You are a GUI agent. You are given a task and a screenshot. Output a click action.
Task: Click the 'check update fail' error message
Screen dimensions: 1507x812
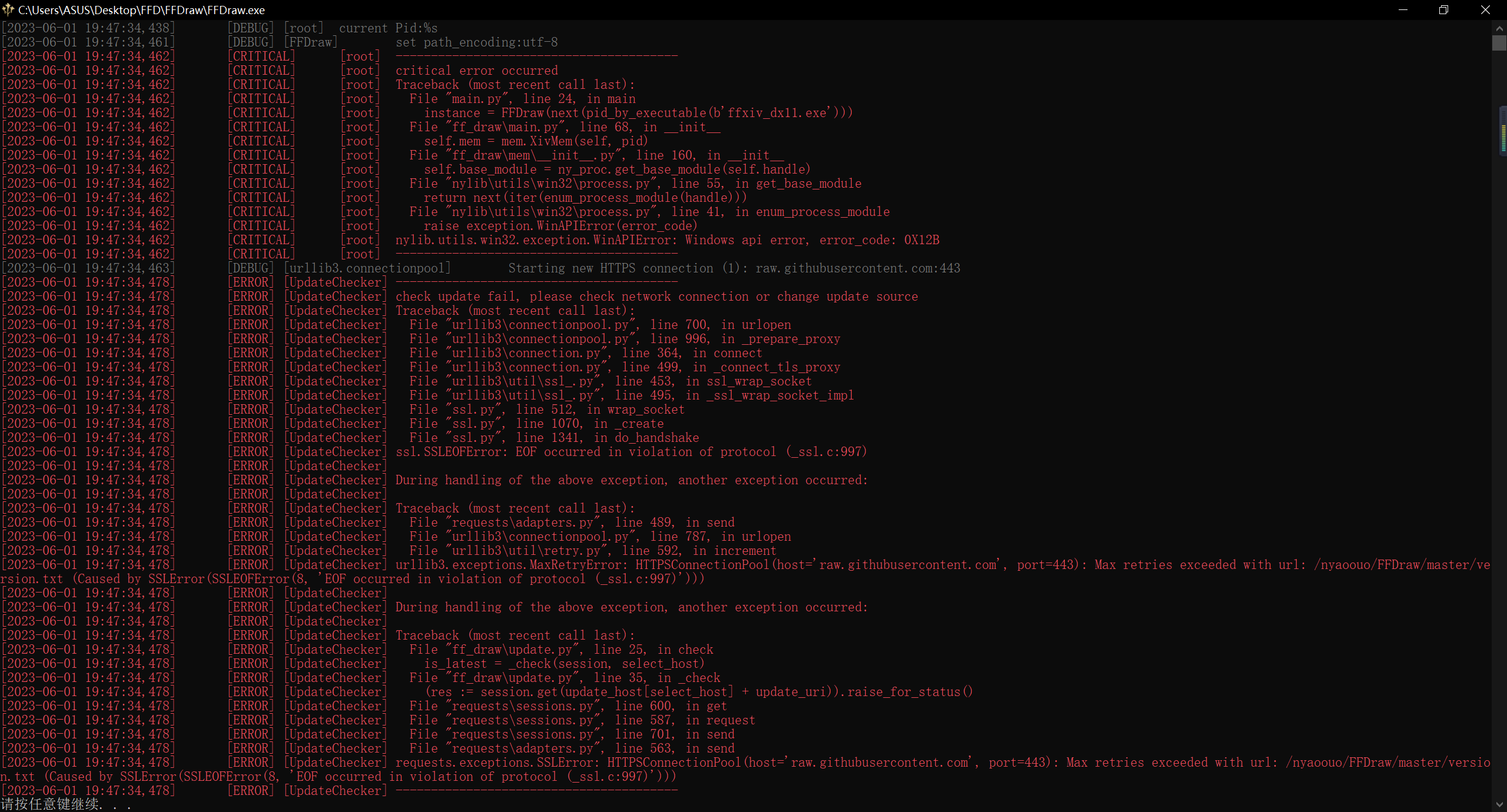pos(656,296)
